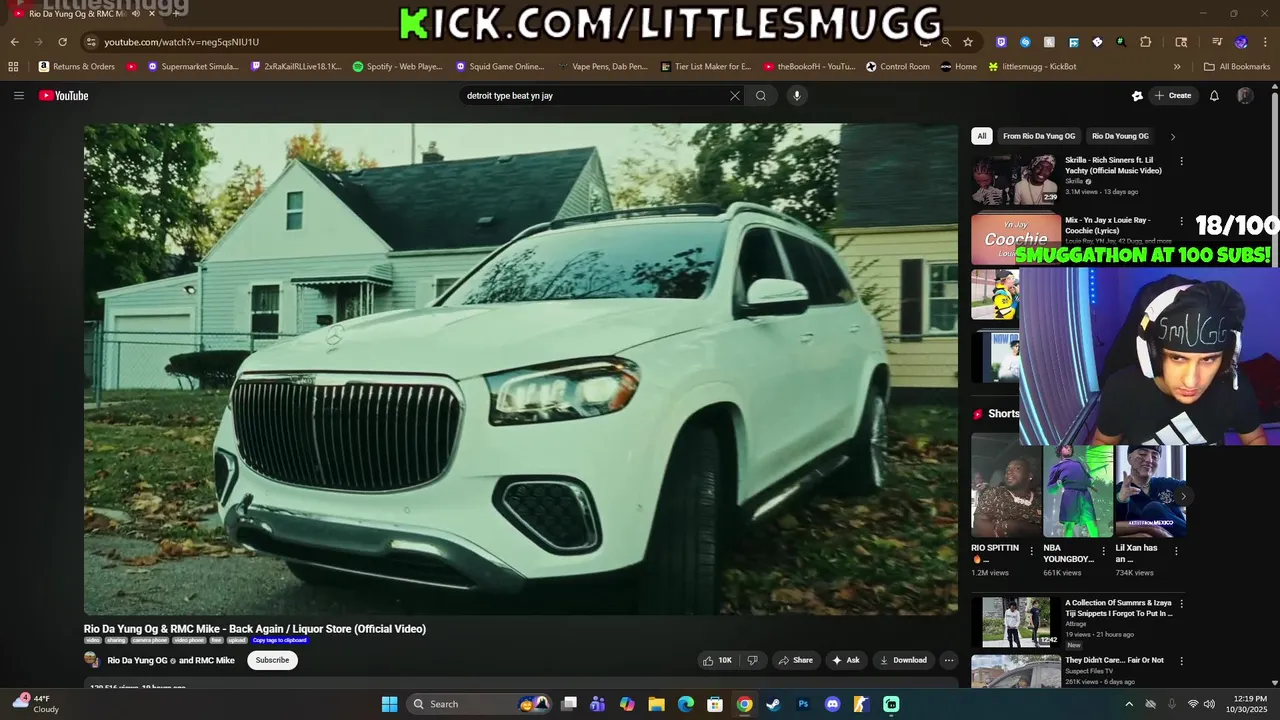The image size is (1280, 720).
Task: Dislike the video
Action: [x=753, y=660]
